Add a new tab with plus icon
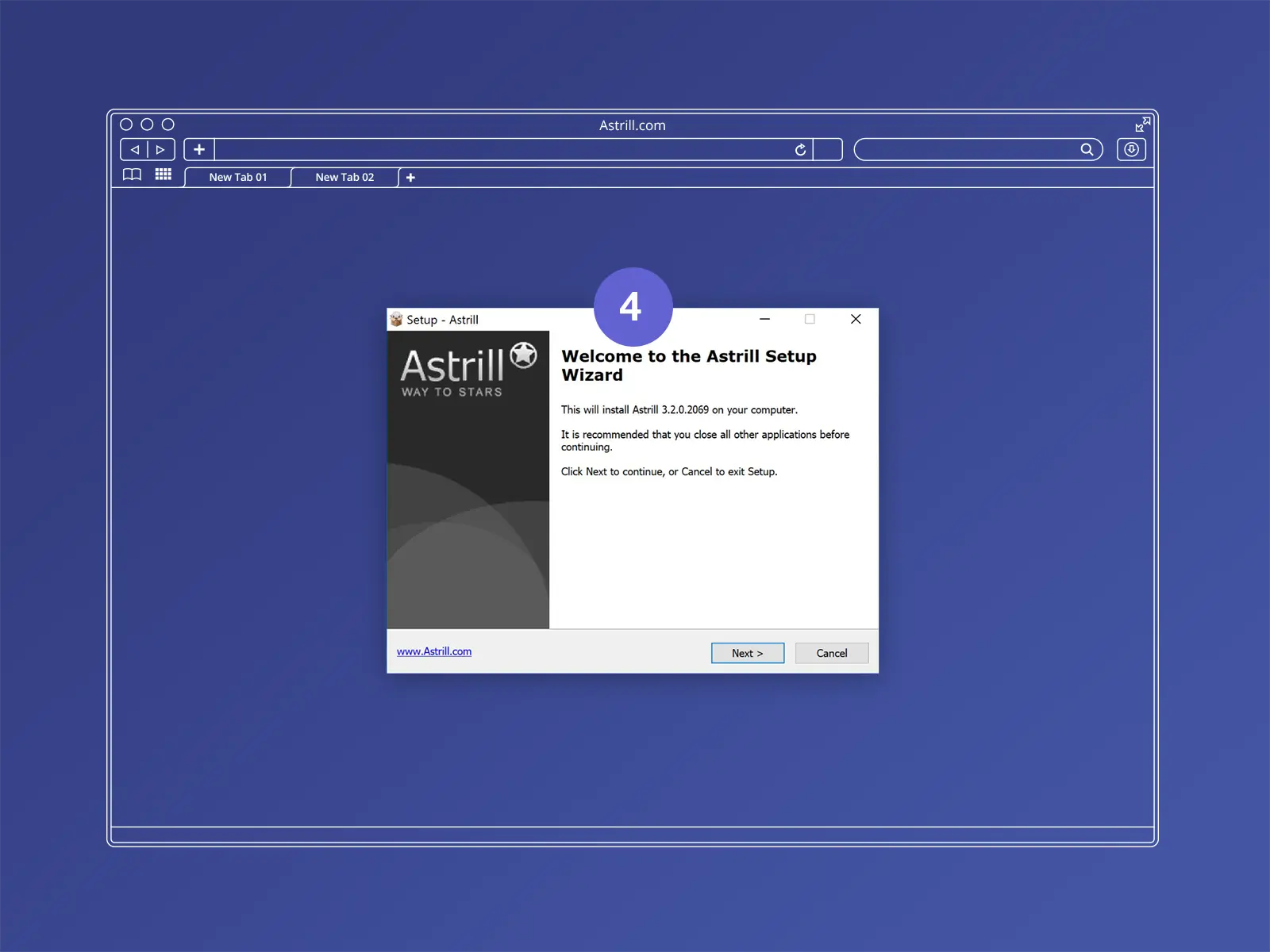 click(x=410, y=178)
